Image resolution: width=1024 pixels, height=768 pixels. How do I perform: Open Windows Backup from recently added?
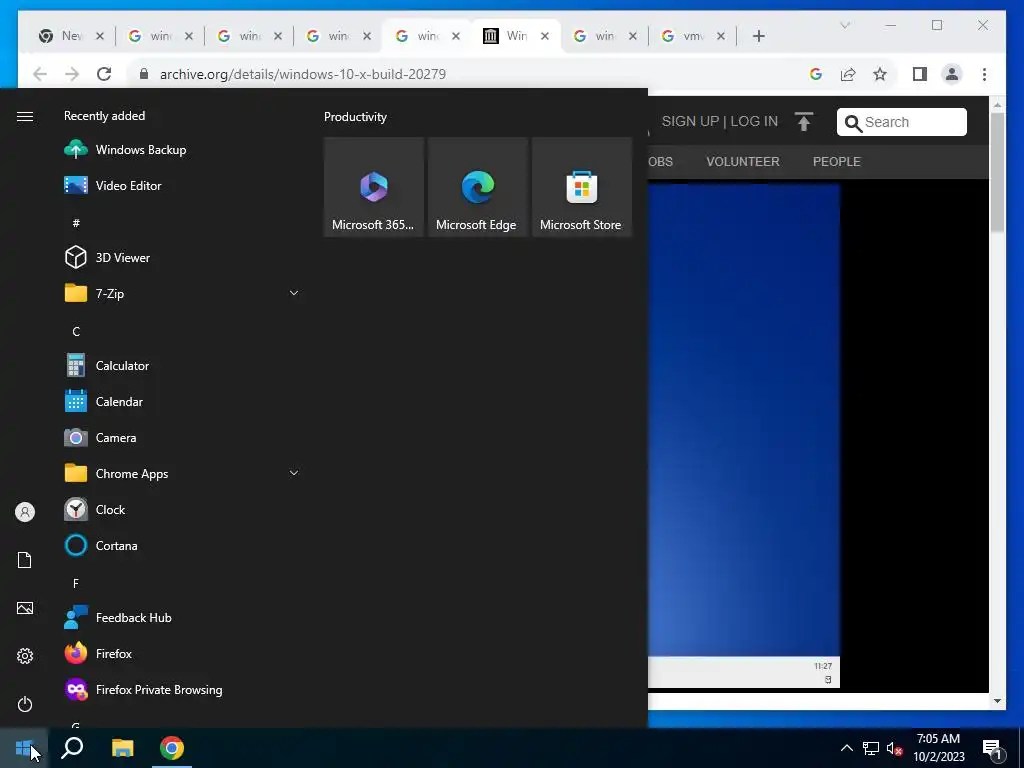(183, 150)
